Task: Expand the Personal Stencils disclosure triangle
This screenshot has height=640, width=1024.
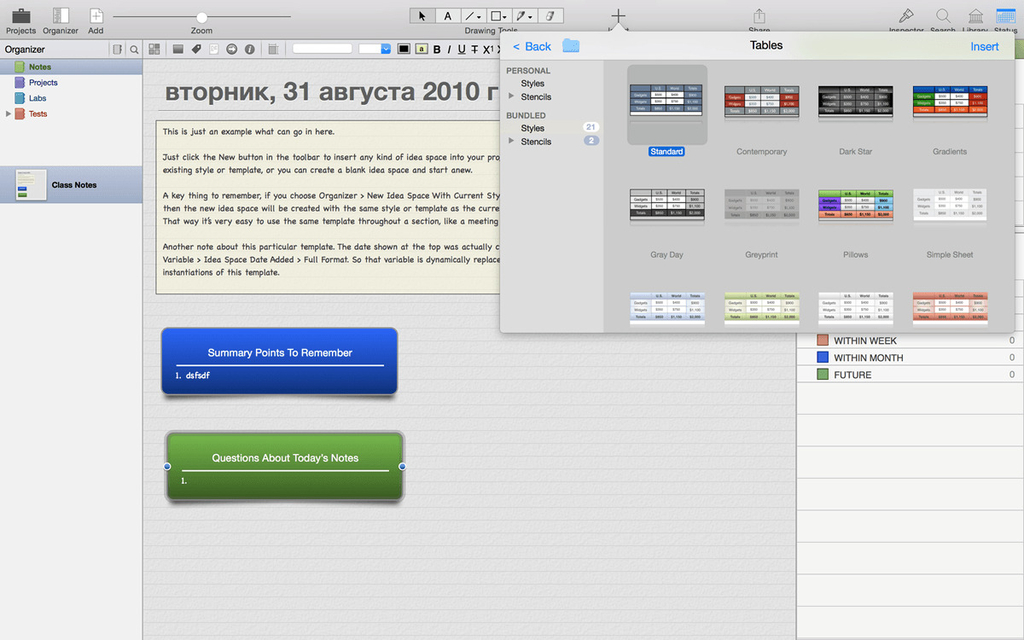Action: coord(512,97)
